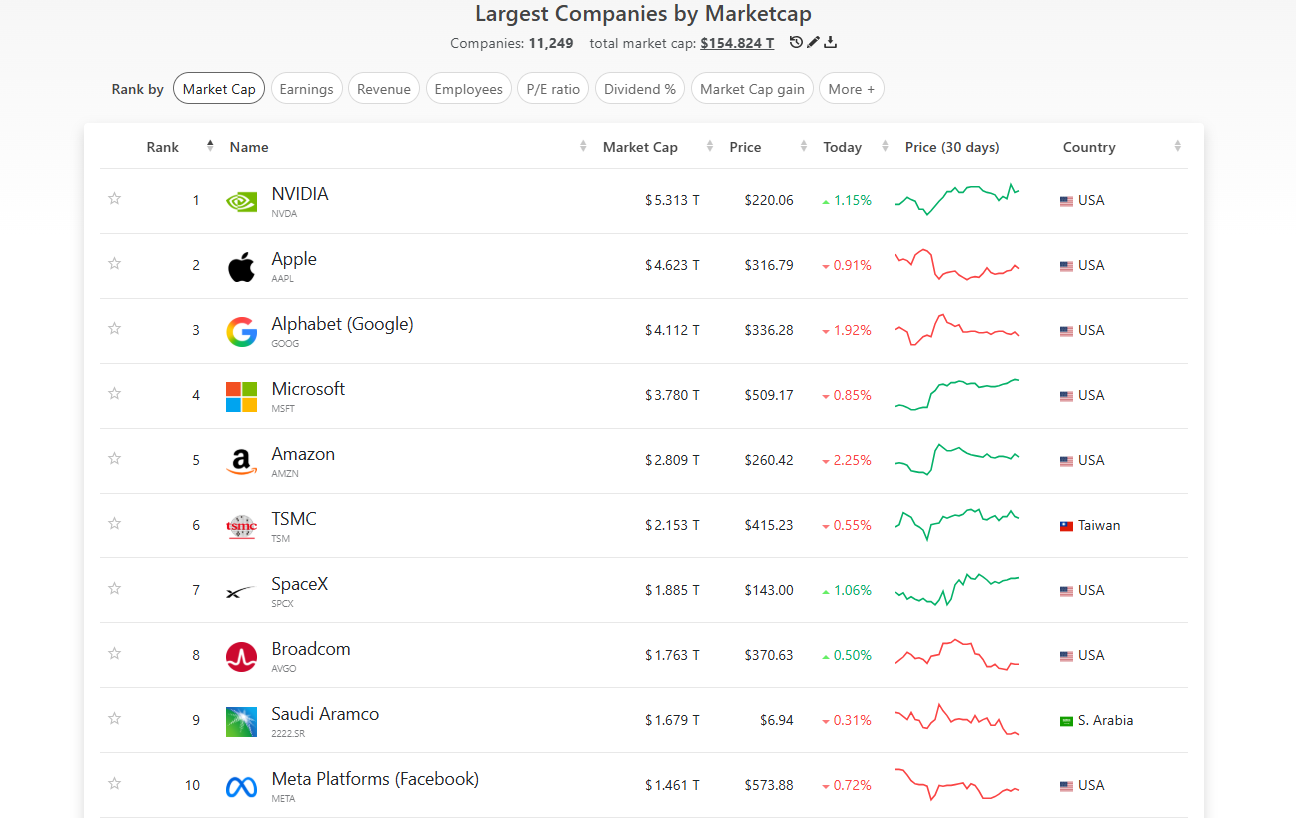Click the download icon beside market cap total
The width and height of the screenshot is (1296, 818).
830,42
